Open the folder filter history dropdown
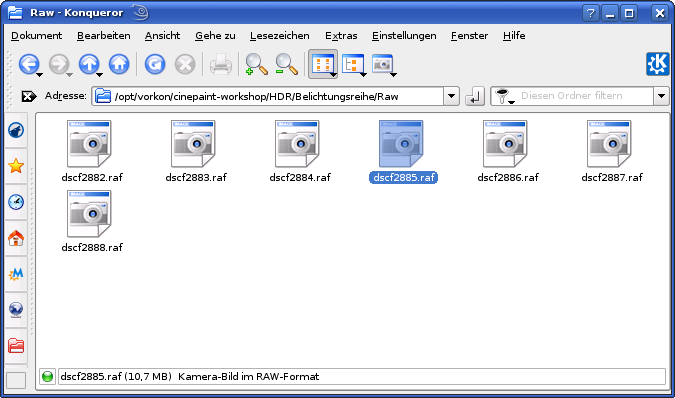Screen dimensions: 675x398 [662, 96]
